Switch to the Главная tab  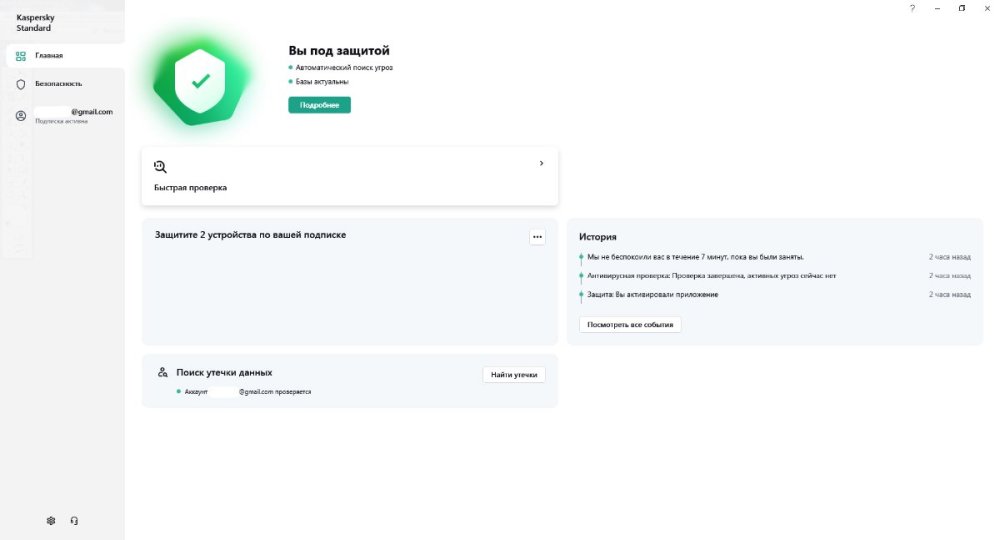pyautogui.click(x=49, y=56)
